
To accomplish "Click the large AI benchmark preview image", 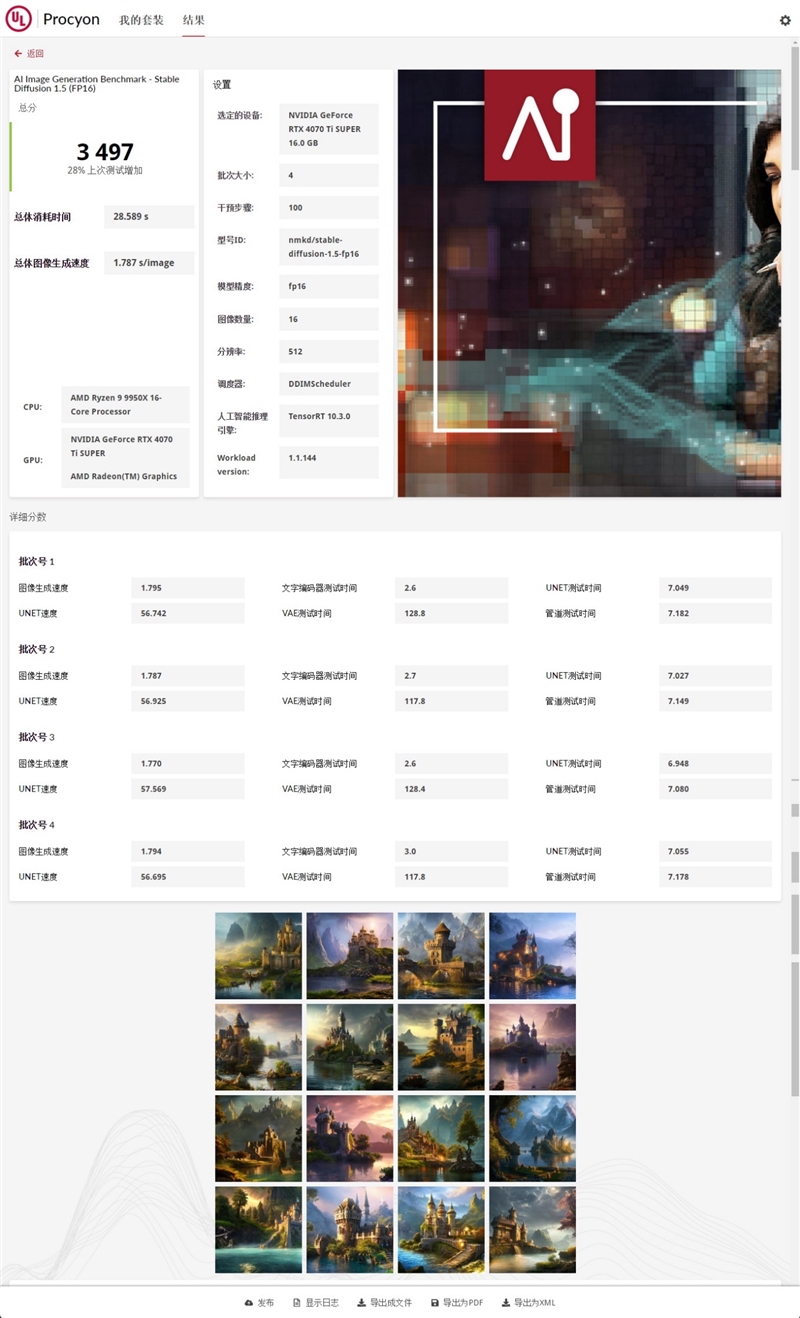I will [589, 282].
